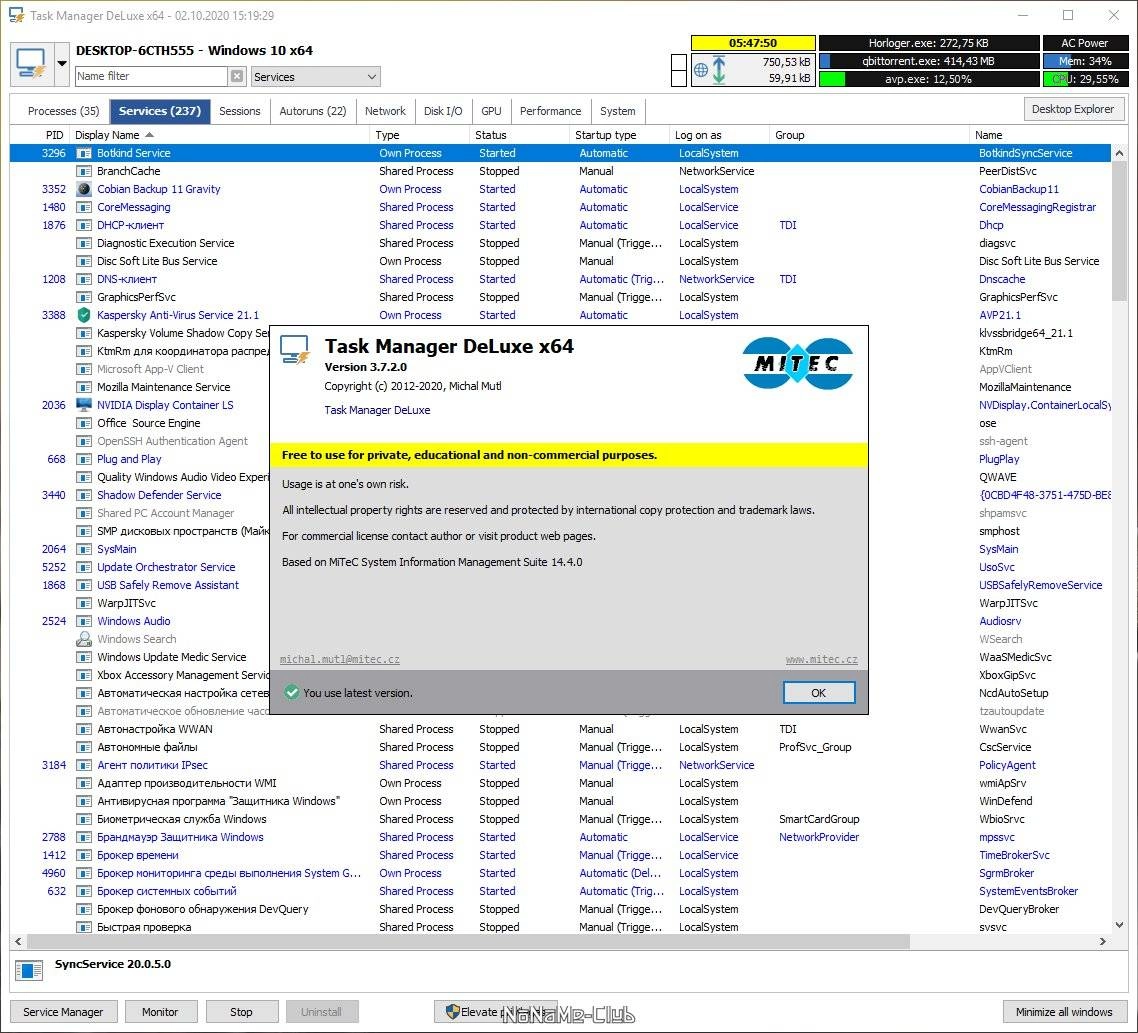
Task: Switch to the Sessions tab
Action: (240, 111)
